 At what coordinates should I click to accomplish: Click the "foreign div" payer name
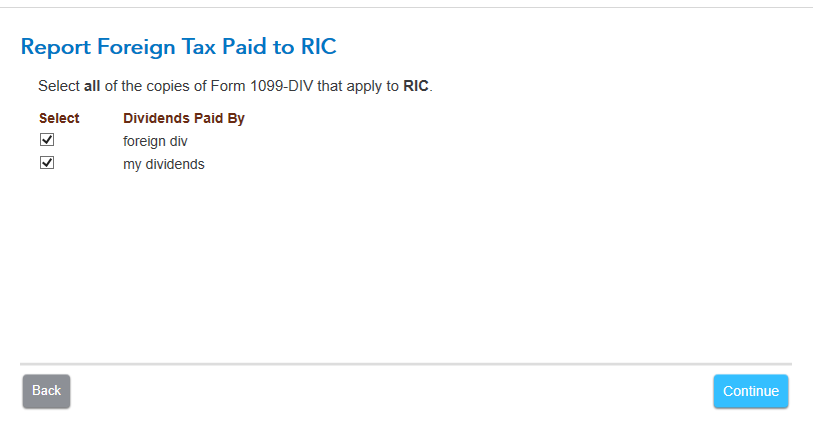[155, 141]
